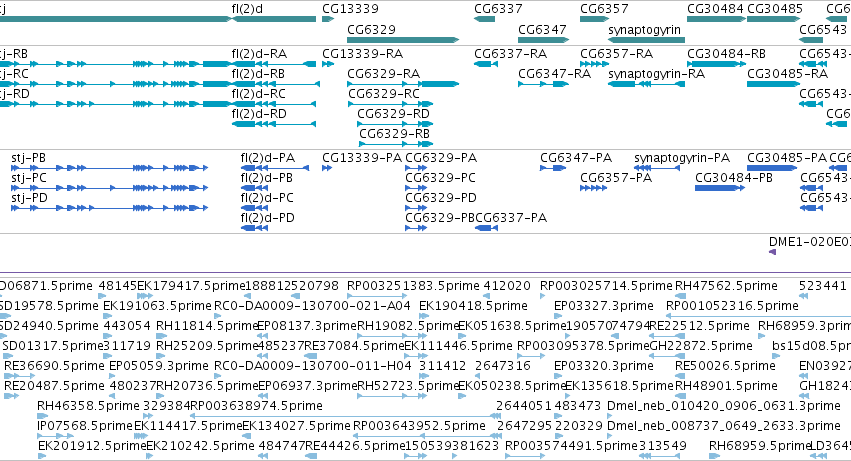
Task: Click the CG6337-PA coding feature
Action: point(486,228)
